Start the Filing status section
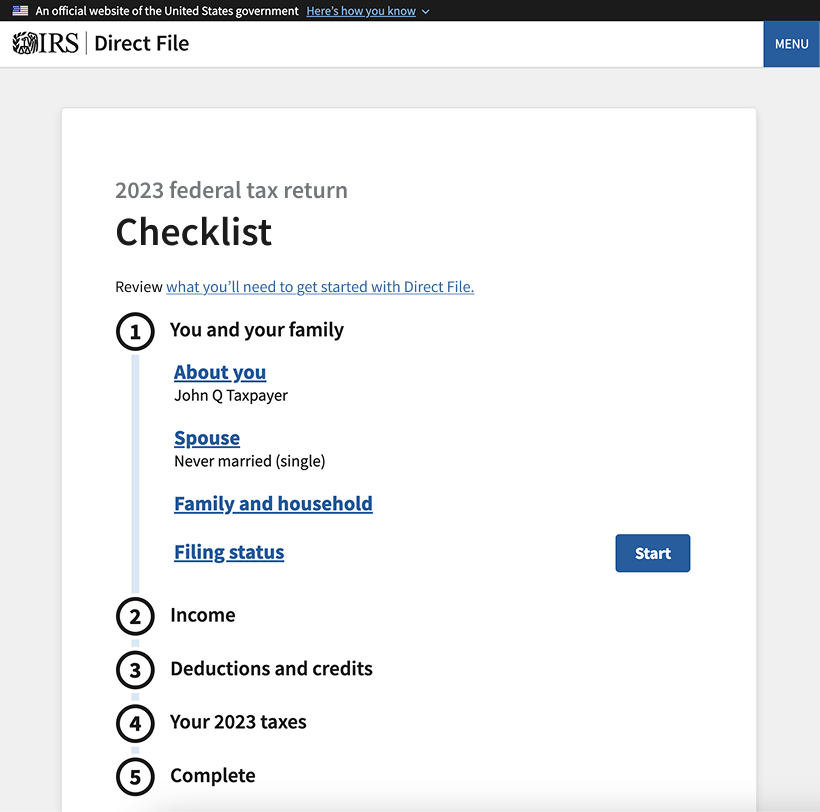This screenshot has height=812, width=820. 652,553
